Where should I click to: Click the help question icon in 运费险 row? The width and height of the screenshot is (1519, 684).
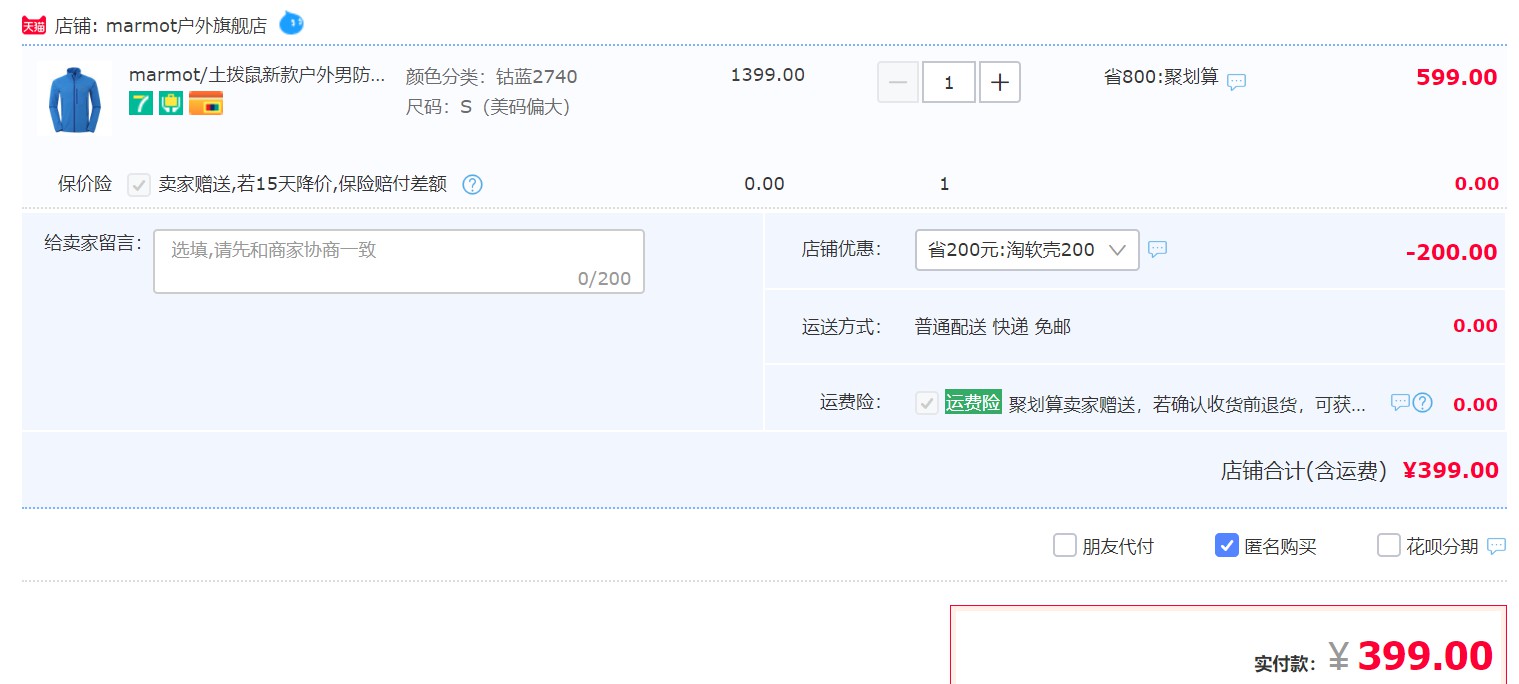click(1423, 403)
